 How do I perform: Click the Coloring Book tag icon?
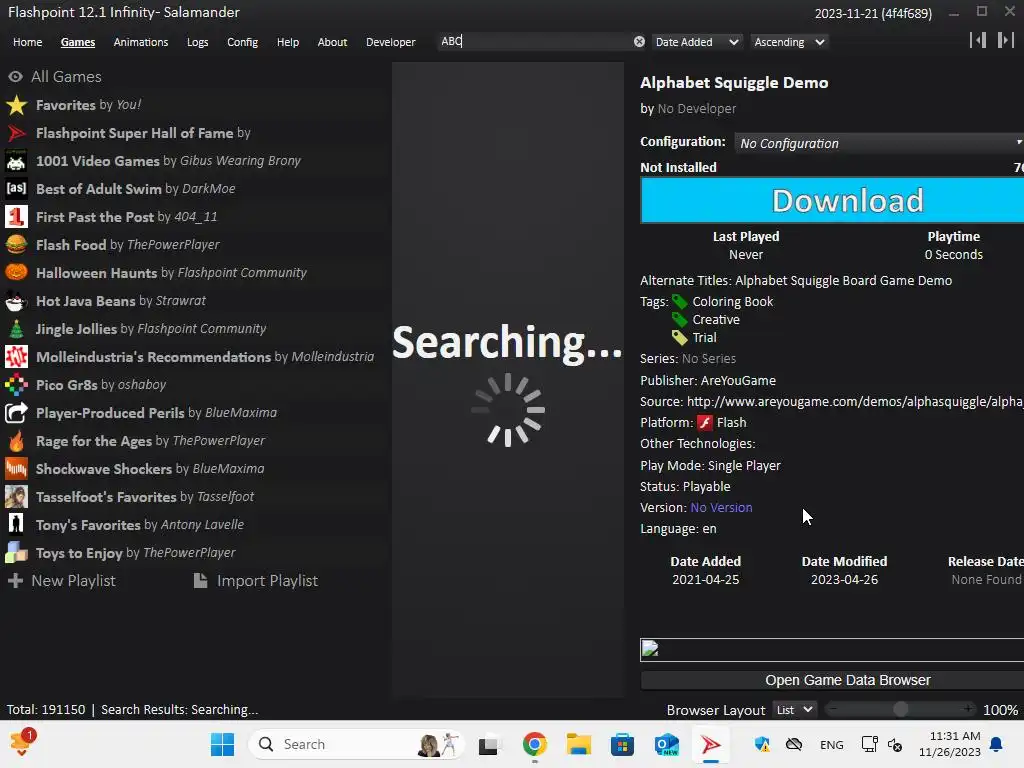click(680, 302)
